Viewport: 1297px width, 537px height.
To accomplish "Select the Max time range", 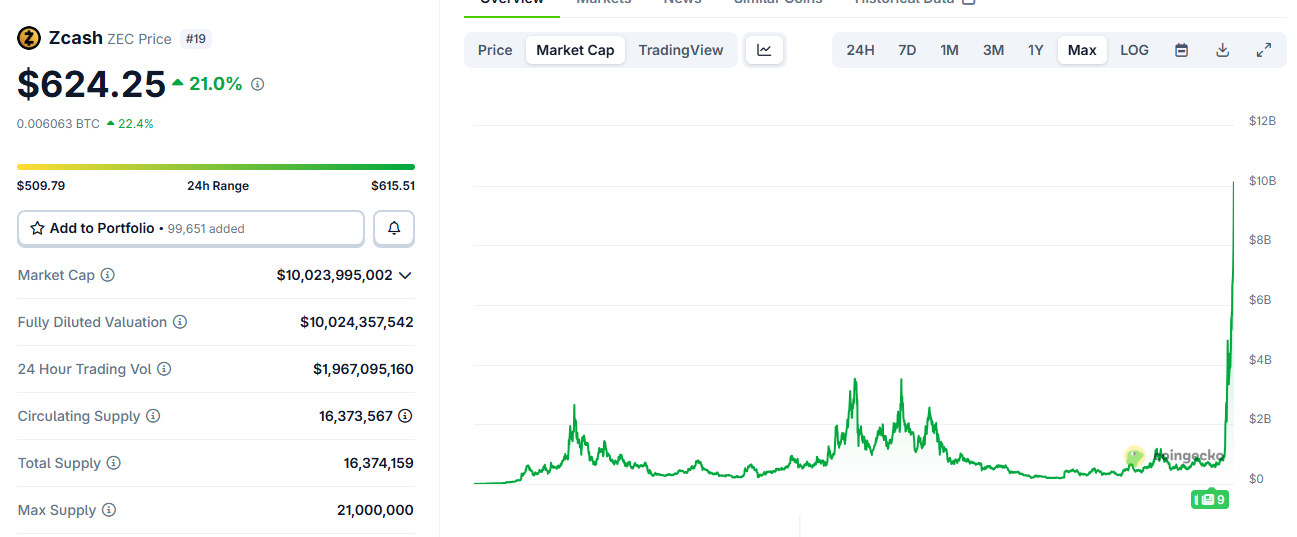I will click(x=1082, y=50).
